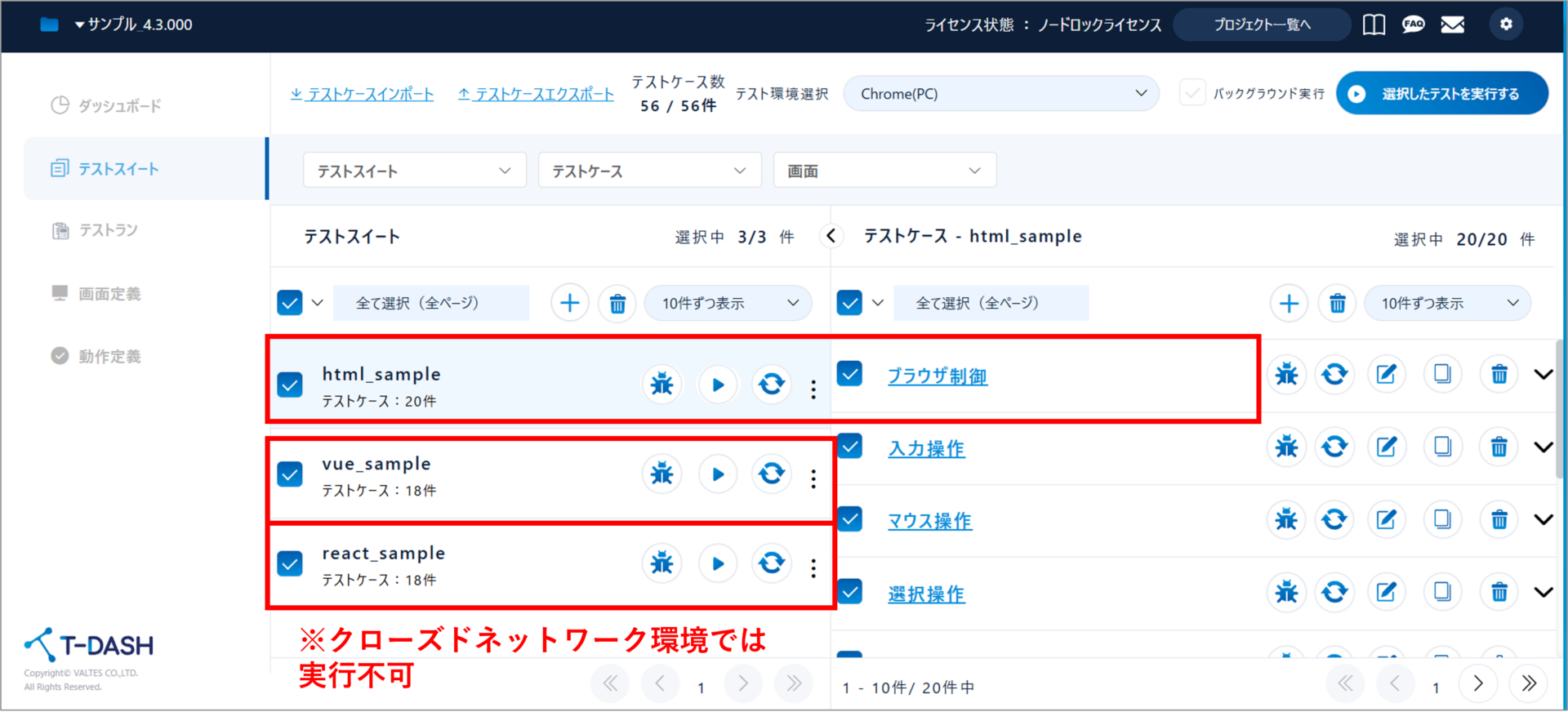
Task: Delete the マウス操作 test case via trash icon
Action: tap(1499, 519)
